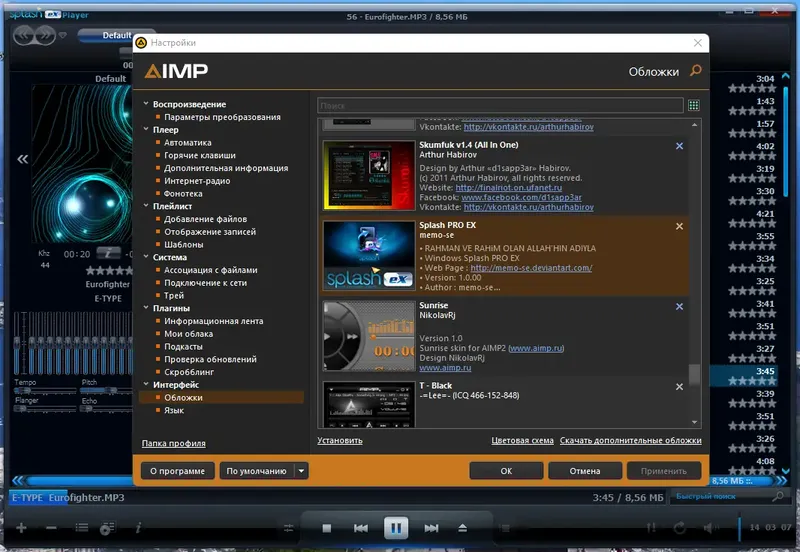This screenshot has width=800, height=552.
Task: Click the Быстрый поиск field in player
Action: pyautogui.click(x=721, y=496)
